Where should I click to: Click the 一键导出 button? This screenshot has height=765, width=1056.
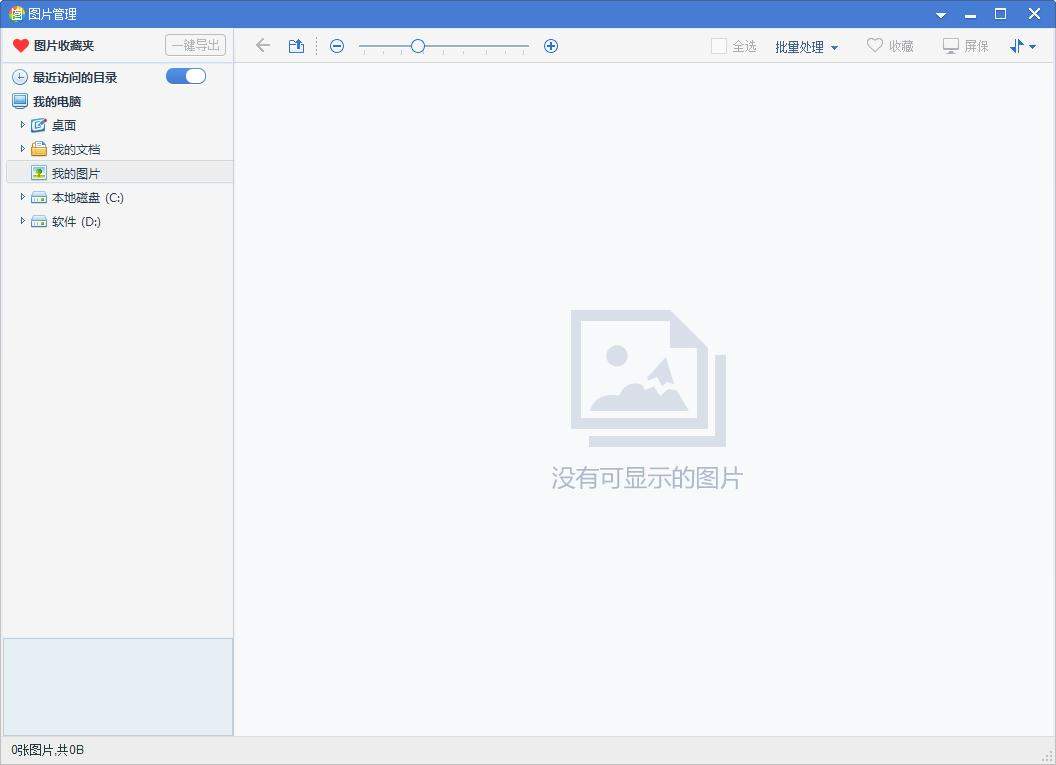[196, 44]
